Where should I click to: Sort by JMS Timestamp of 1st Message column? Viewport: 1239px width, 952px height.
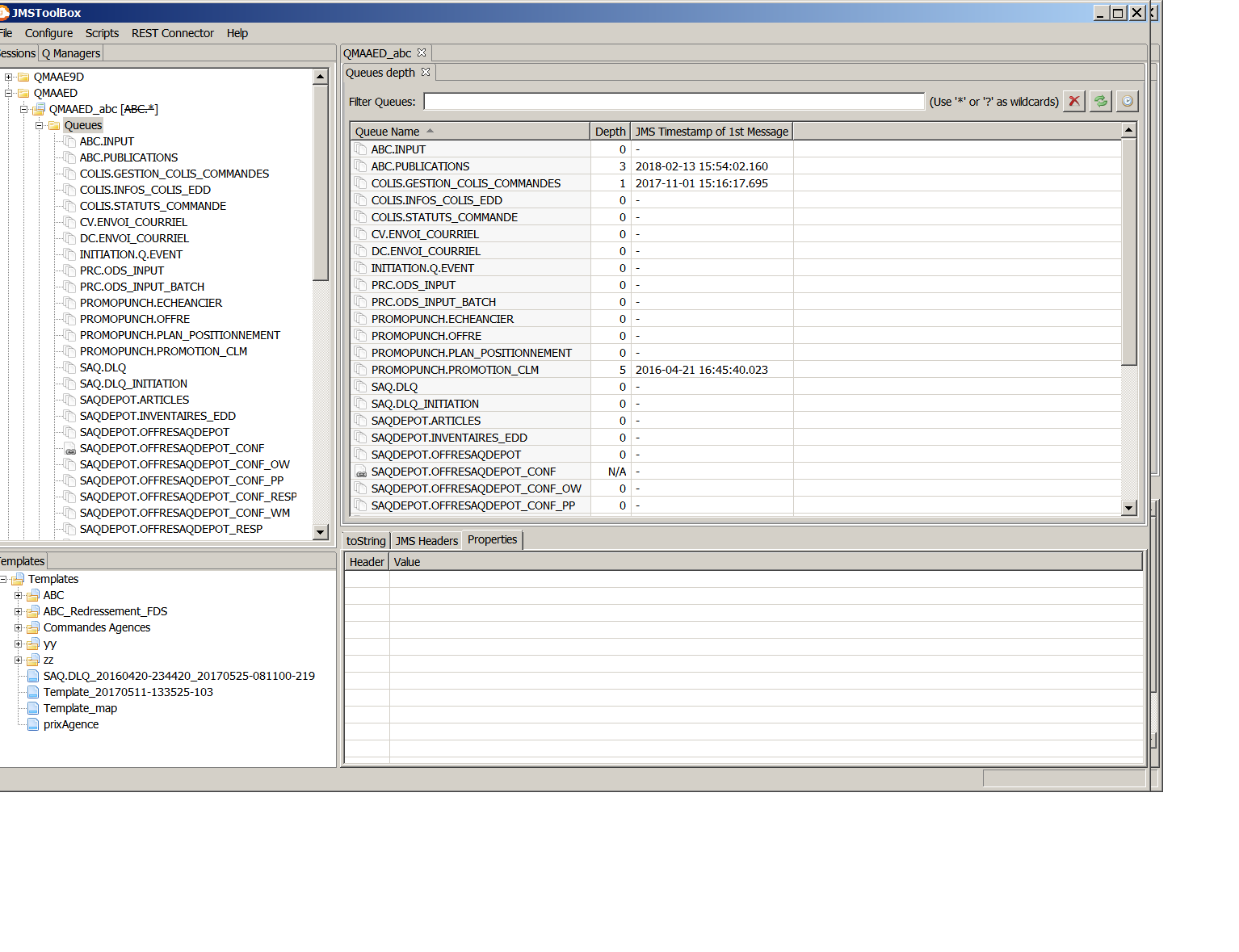click(712, 132)
